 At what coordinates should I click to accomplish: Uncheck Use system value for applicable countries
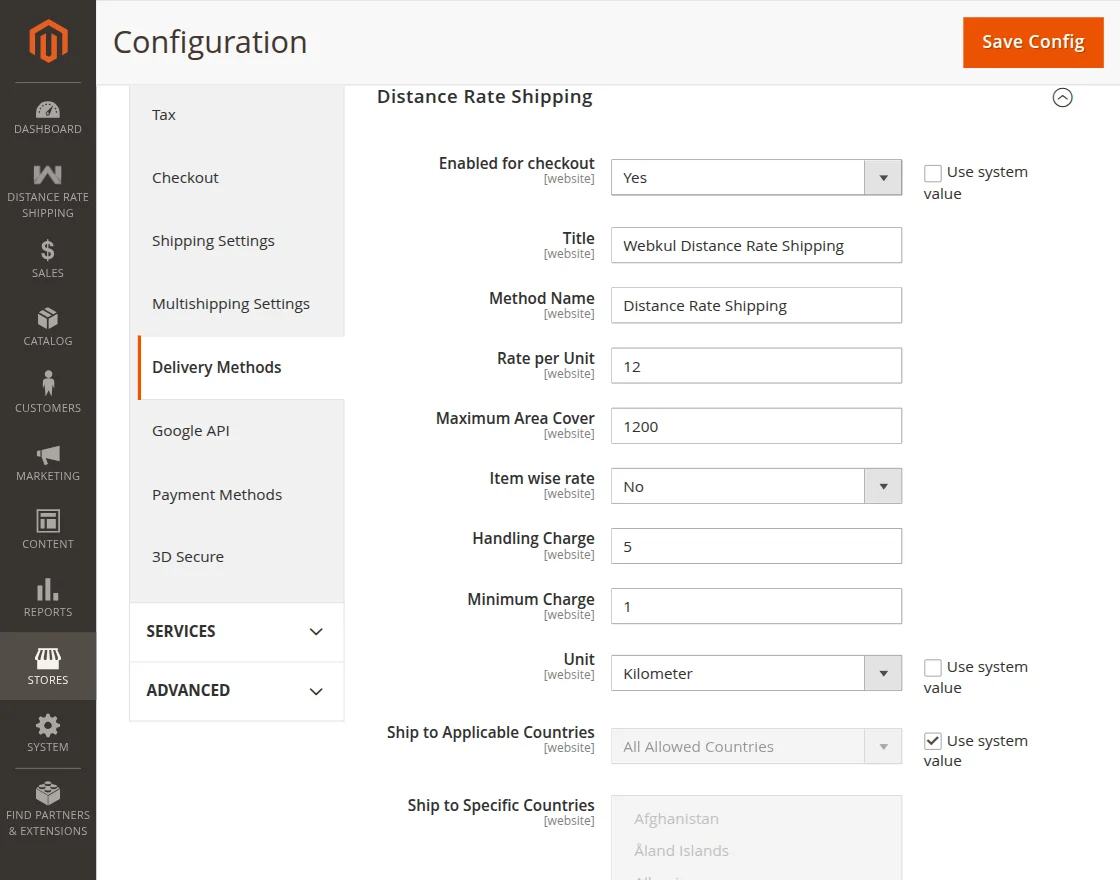pyautogui.click(x=932, y=741)
